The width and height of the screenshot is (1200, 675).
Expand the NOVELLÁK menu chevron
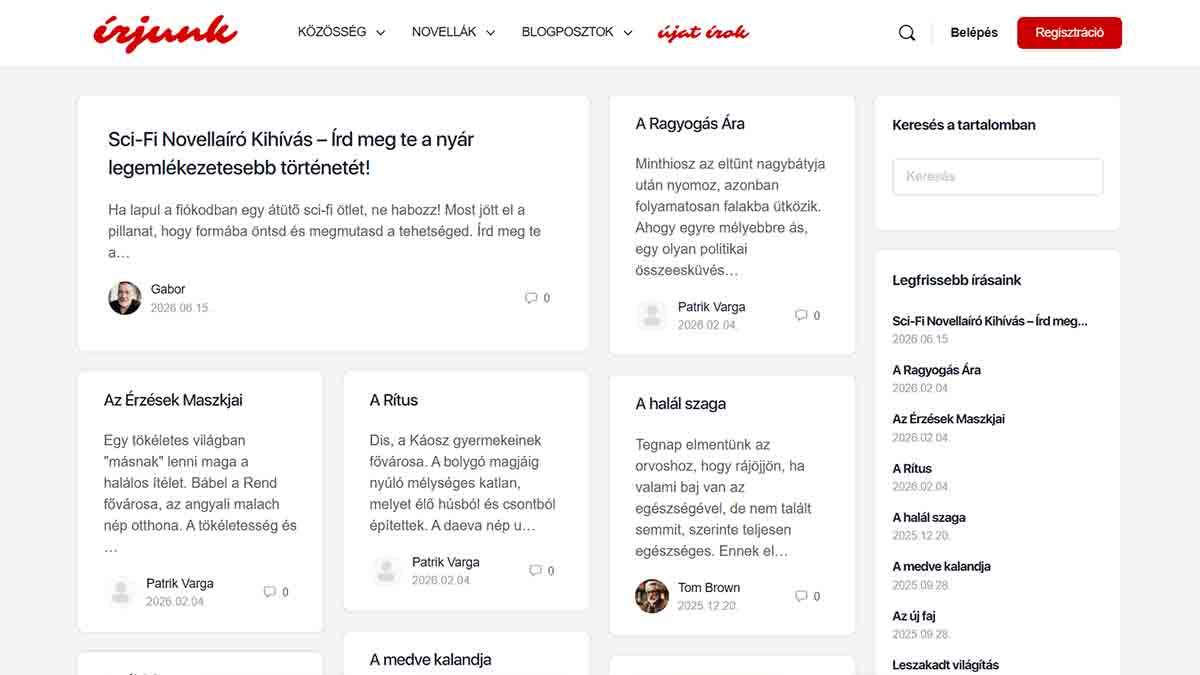point(490,33)
